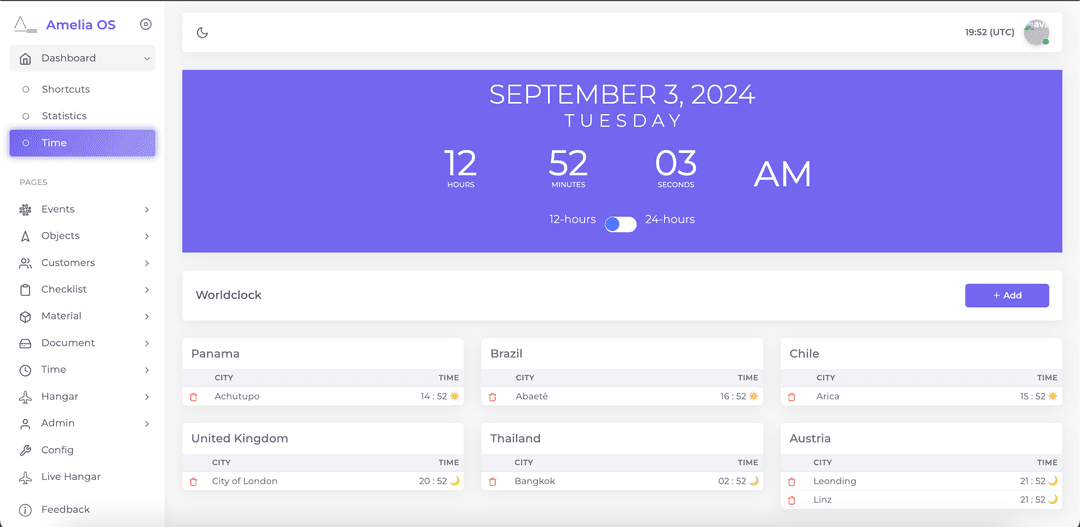Click the Time clock icon in sidebar
The image size is (1080, 527).
click(25, 371)
